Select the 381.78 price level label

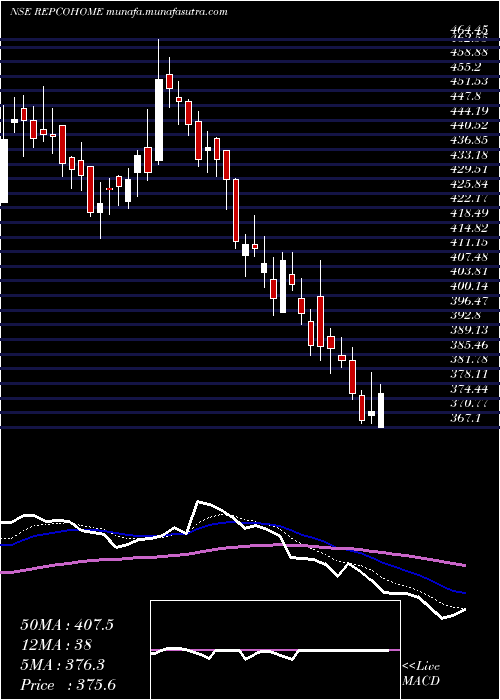click(469, 359)
